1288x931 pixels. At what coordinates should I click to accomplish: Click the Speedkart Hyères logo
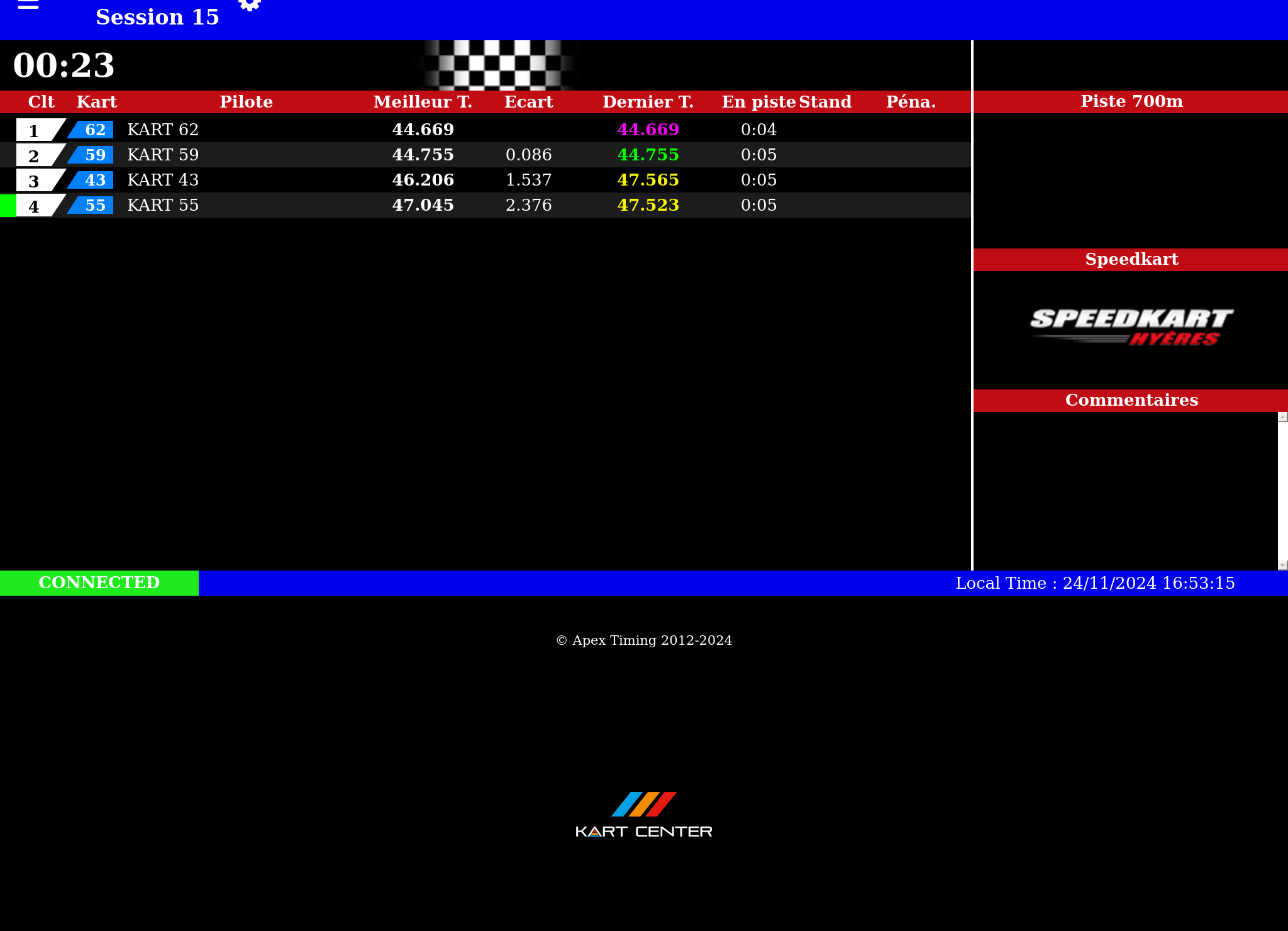click(x=1131, y=326)
